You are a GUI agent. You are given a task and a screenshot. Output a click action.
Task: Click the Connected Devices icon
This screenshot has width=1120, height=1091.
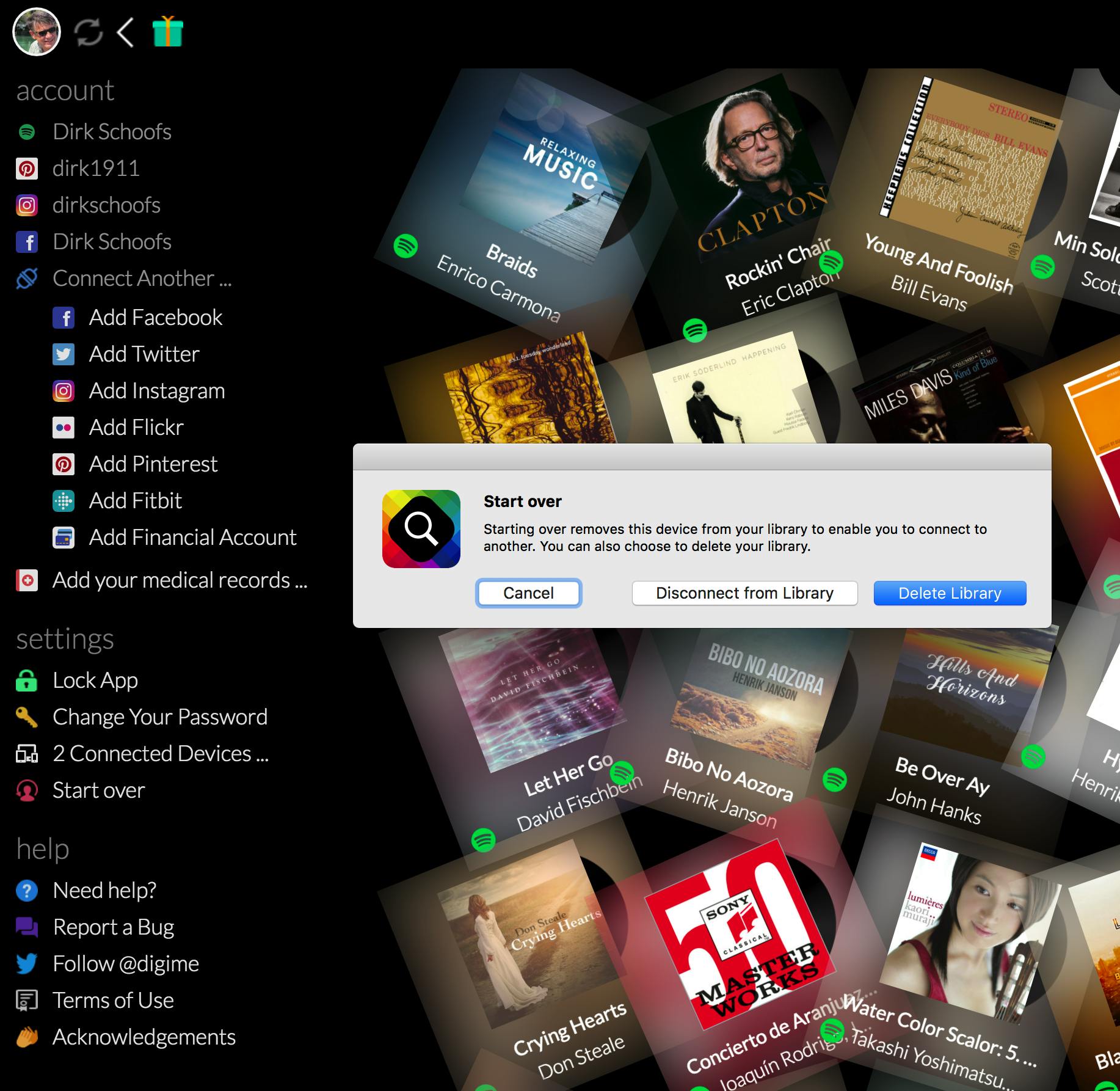pos(27,754)
